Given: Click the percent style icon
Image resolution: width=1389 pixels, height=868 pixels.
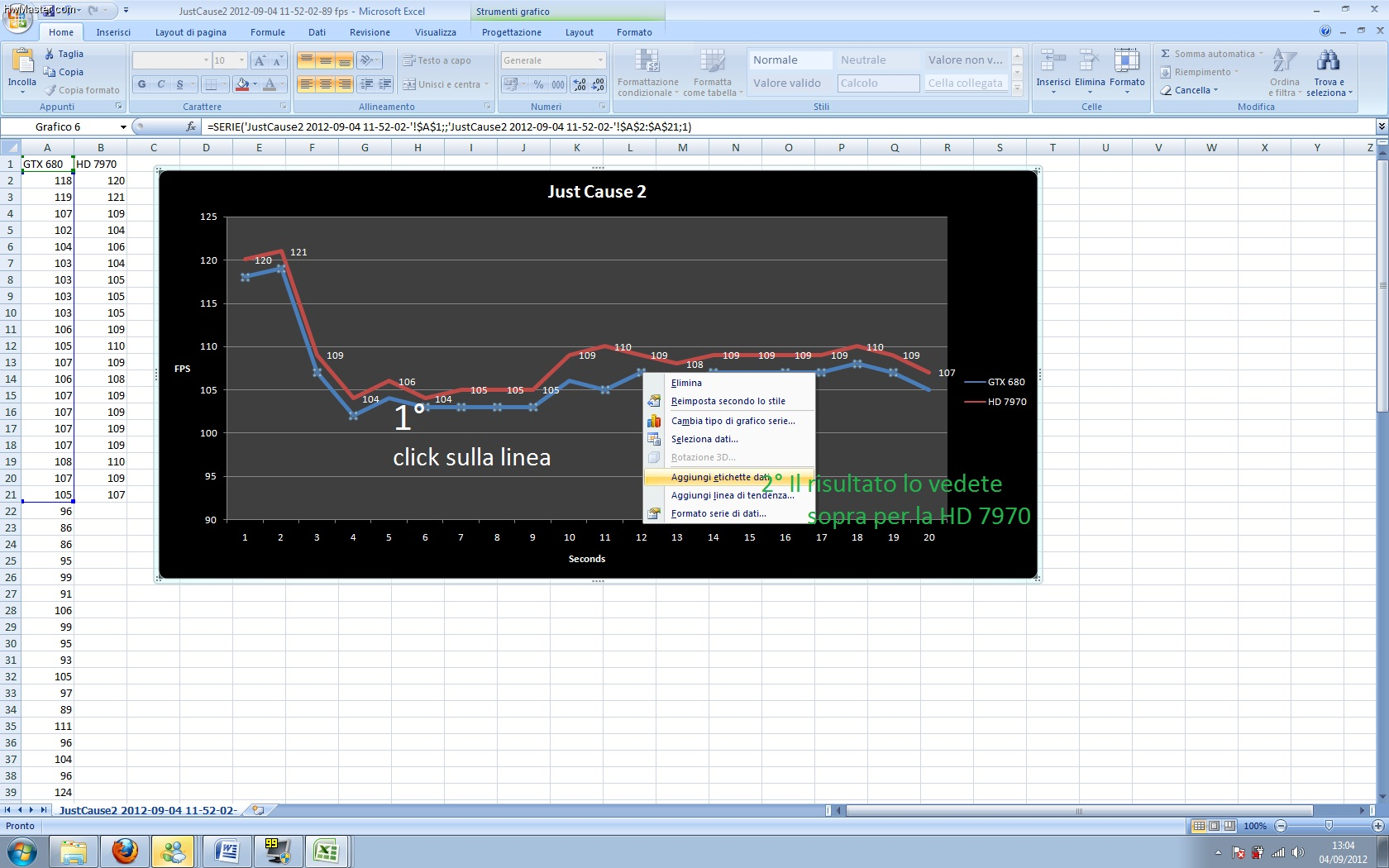Looking at the screenshot, I should [539, 84].
